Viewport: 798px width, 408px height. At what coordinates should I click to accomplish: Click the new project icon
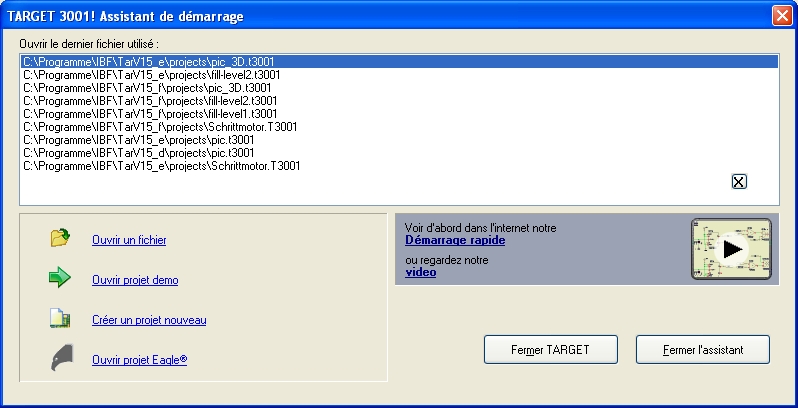point(61,319)
